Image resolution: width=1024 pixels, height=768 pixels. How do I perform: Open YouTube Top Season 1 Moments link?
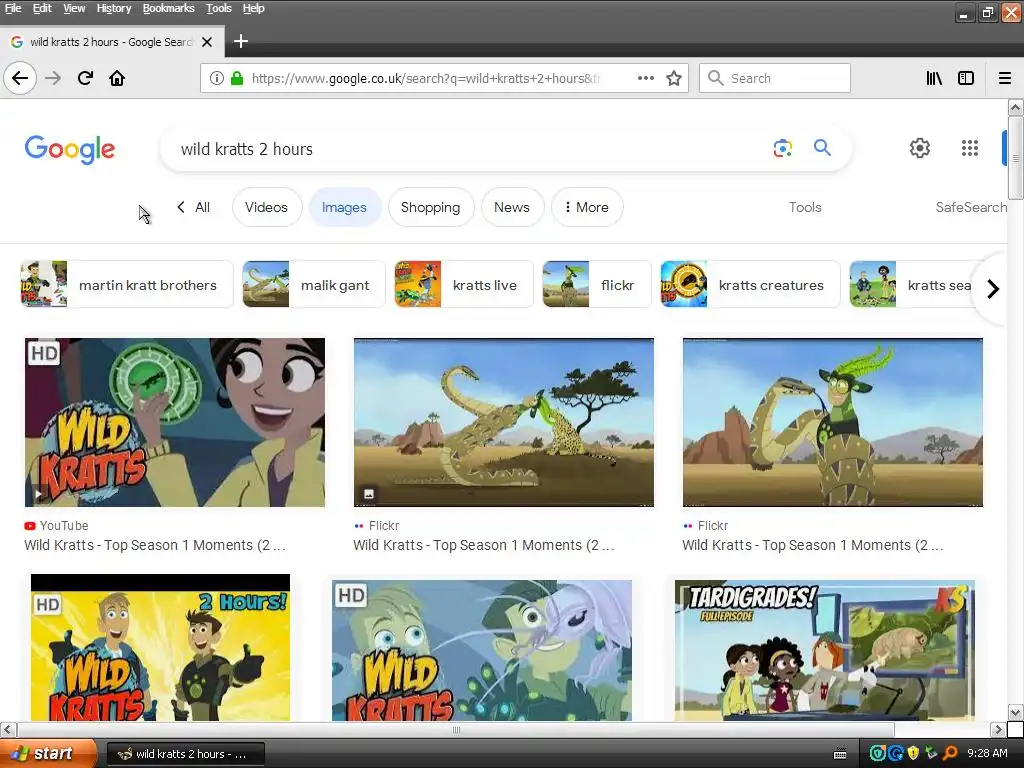[x=155, y=545]
